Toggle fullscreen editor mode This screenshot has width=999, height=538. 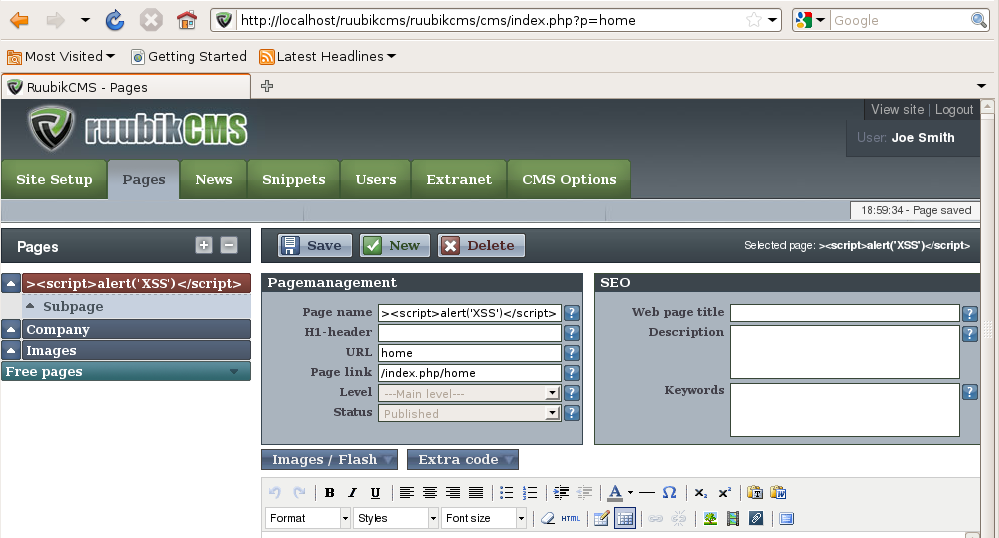click(x=787, y=518)
